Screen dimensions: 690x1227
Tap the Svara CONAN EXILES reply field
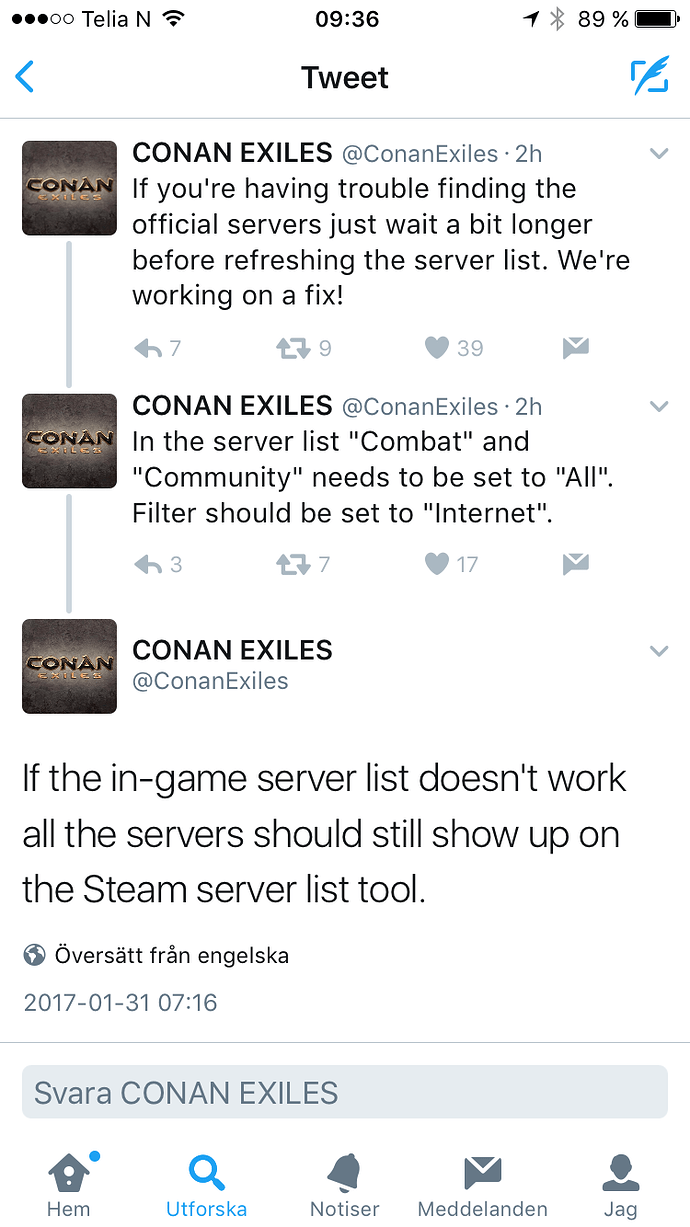(x=345, y=1092)
